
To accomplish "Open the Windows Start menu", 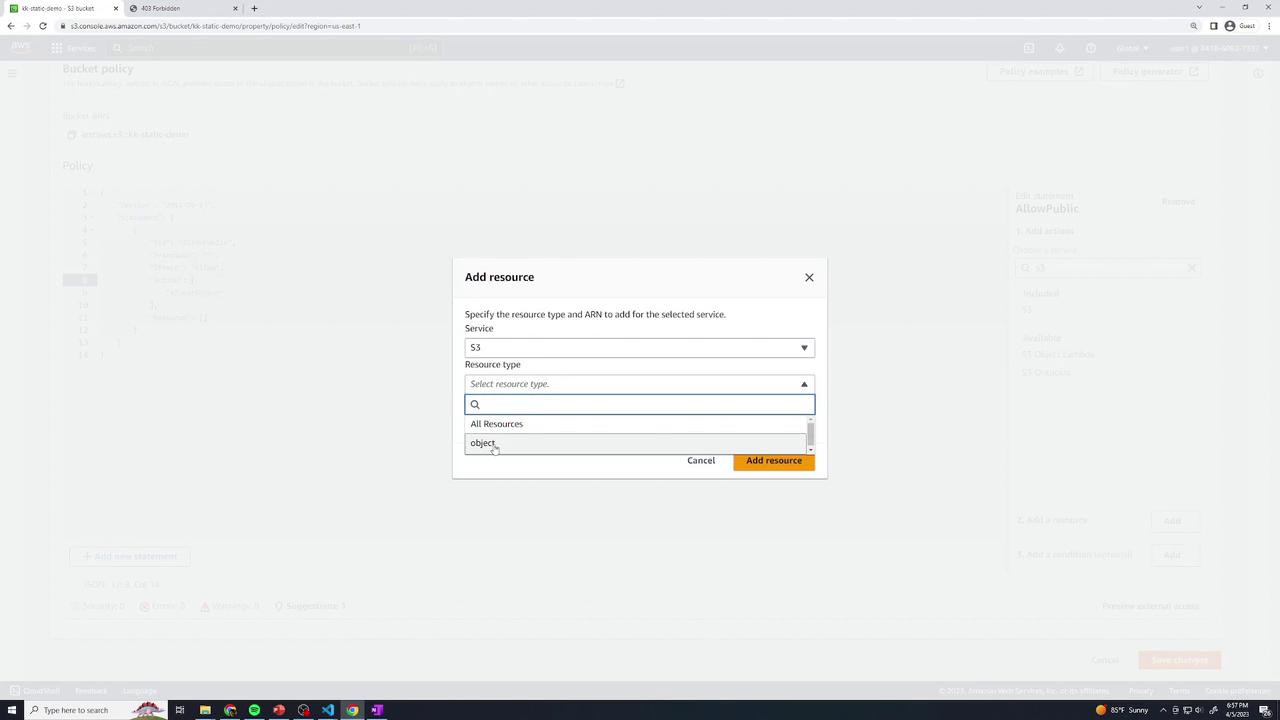I will click(x=12, y=710).
